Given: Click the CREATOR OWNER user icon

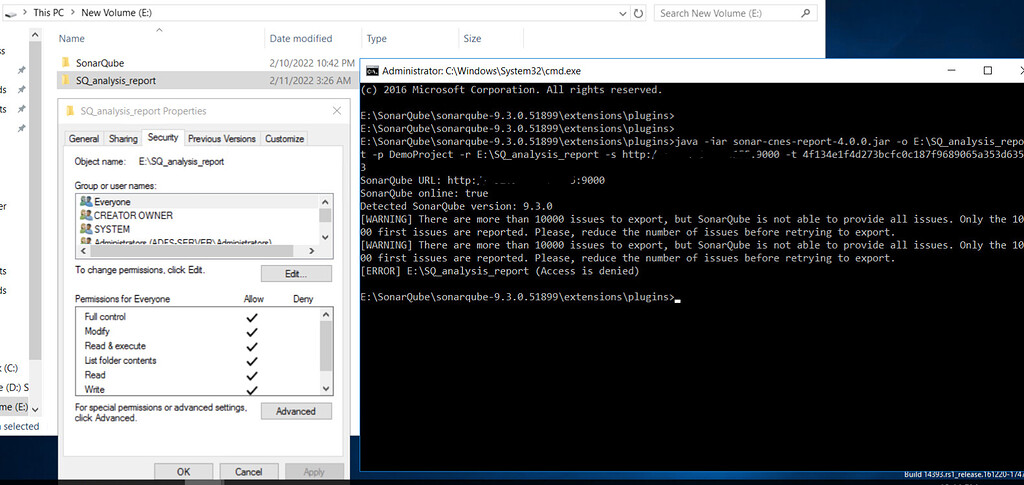Looking at the screenshot, I should (x=86, y=215).
